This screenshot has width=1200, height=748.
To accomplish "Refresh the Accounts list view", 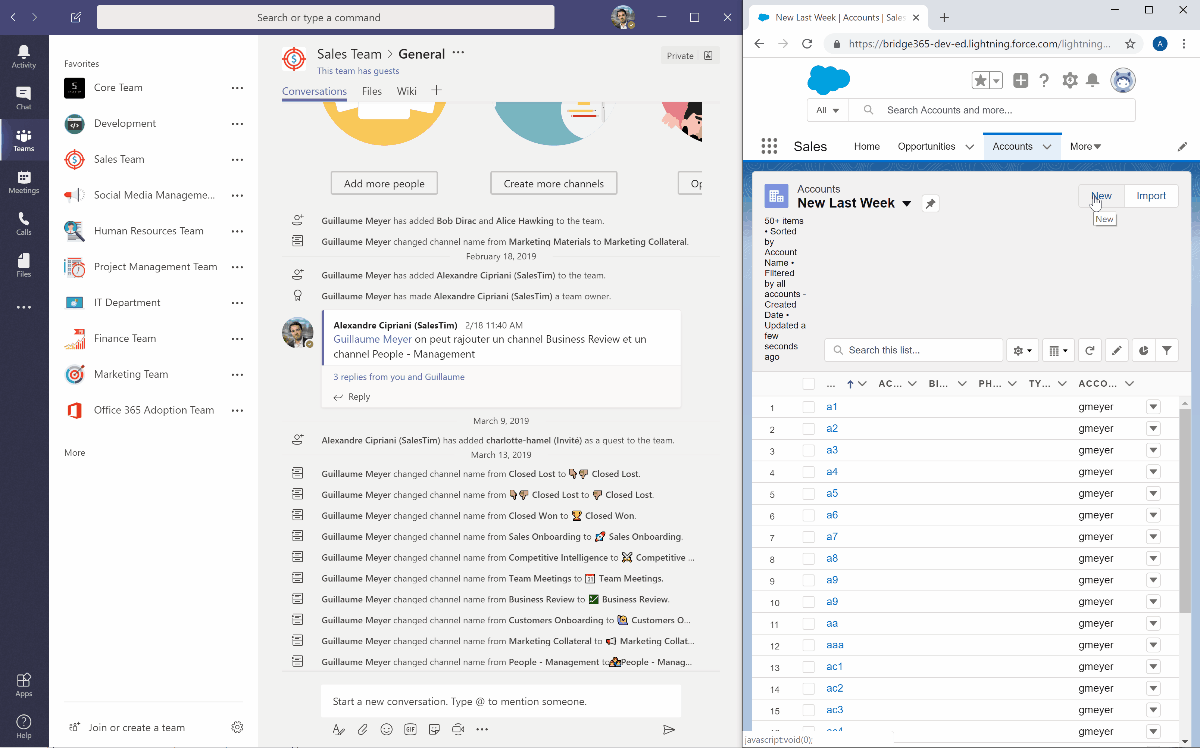I will pyautogui.click(x=1089, y=350).
